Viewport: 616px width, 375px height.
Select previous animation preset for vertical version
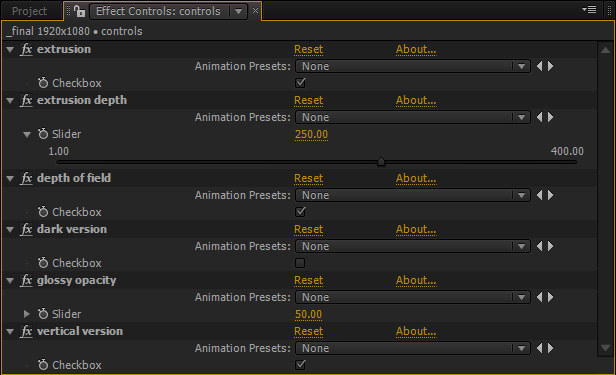pos(540,348)
